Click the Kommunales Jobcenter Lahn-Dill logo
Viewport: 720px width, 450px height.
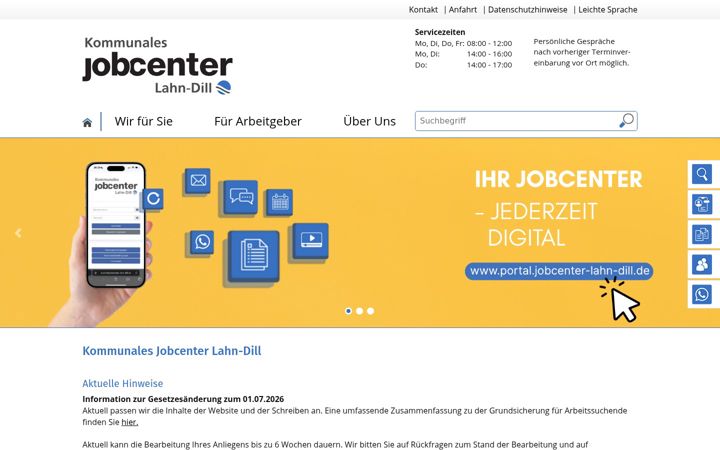pyautogui.click(x=158, y=66)
